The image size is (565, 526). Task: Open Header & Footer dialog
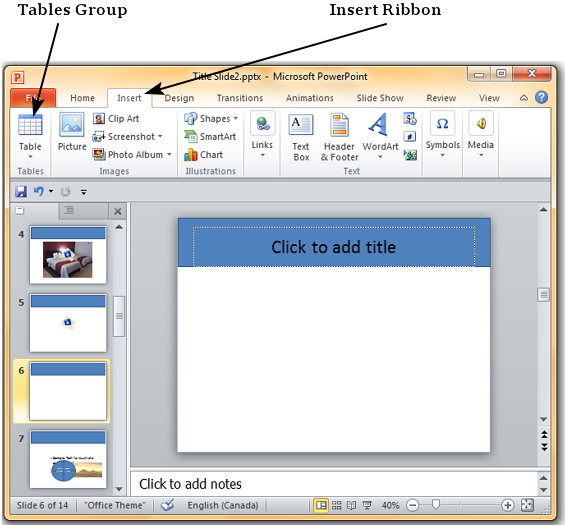click(x=339, y=137)
